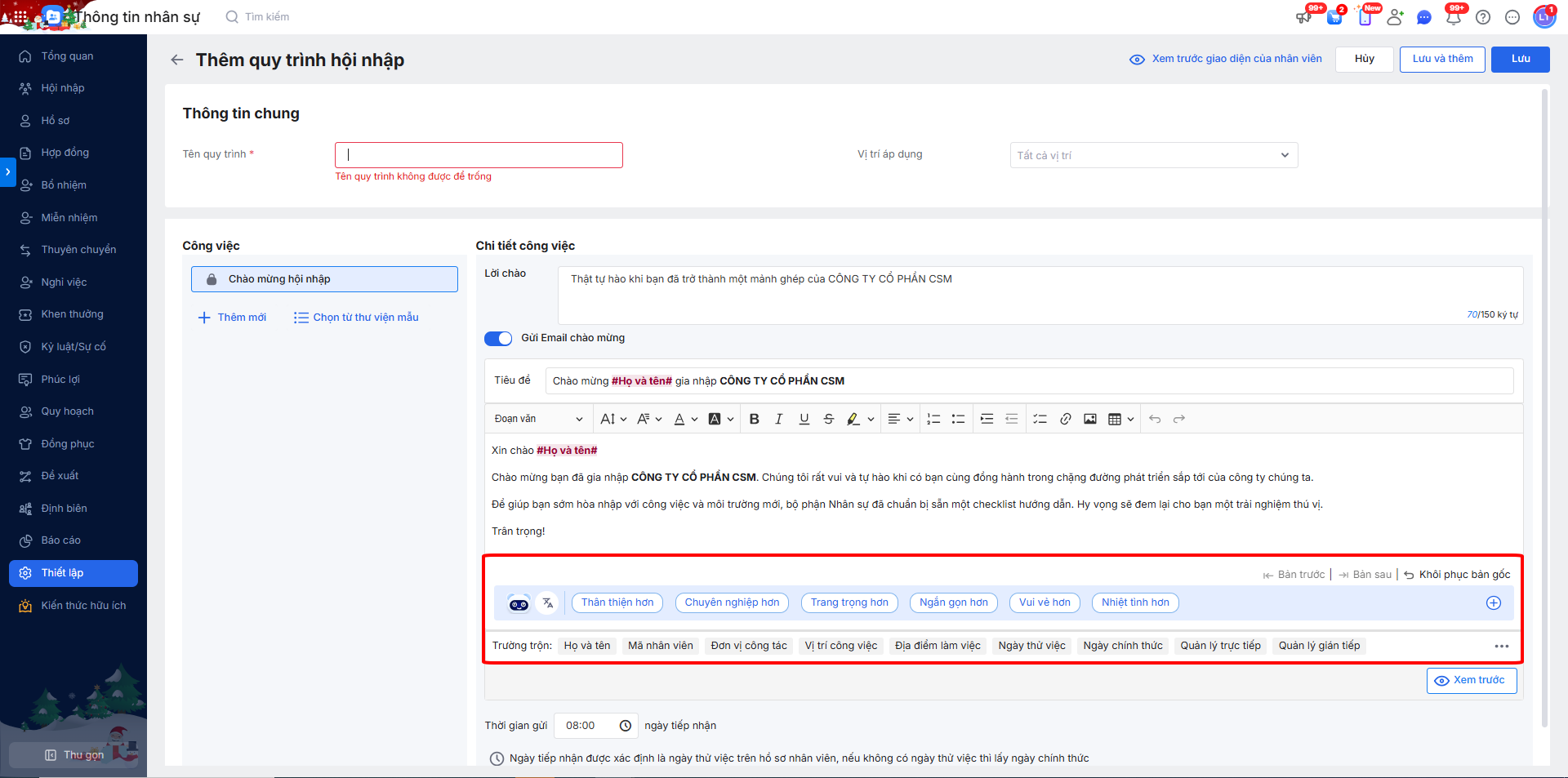
Task: Expand the Đoạn văn paragraph style dropdown
Action: 538,419
